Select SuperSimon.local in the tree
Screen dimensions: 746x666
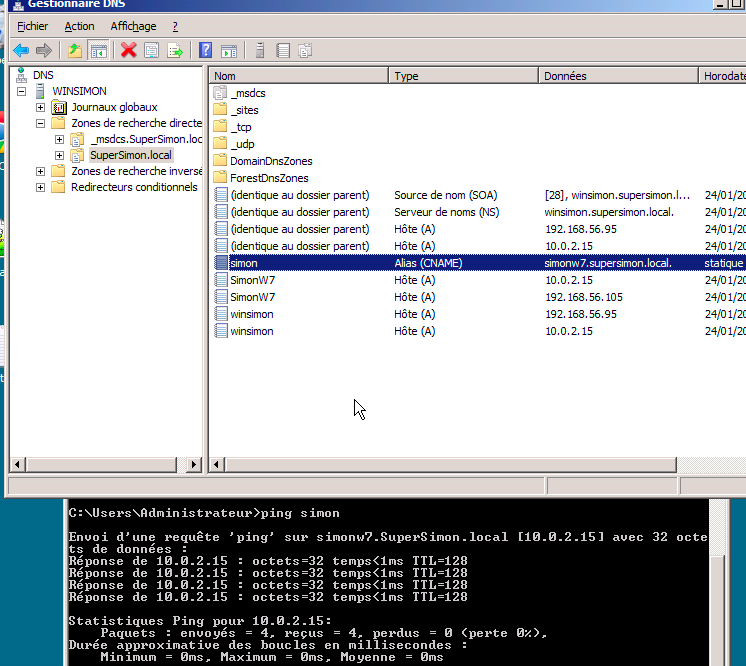[131, 155]
